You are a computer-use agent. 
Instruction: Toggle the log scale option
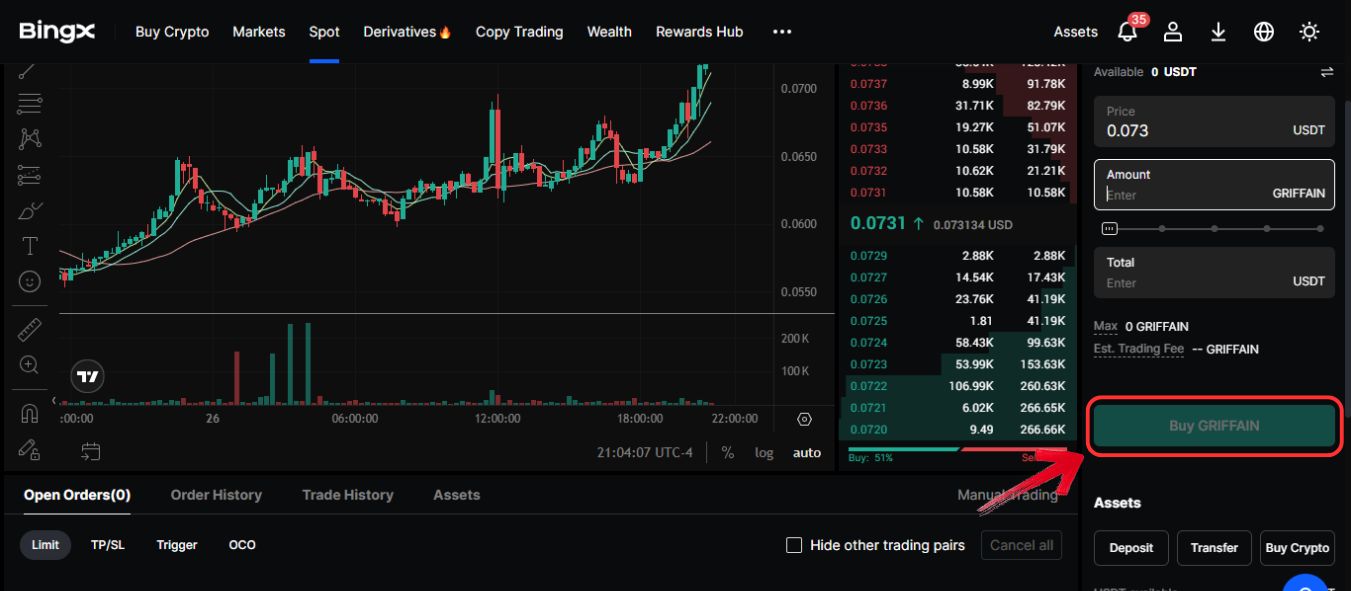764,452
